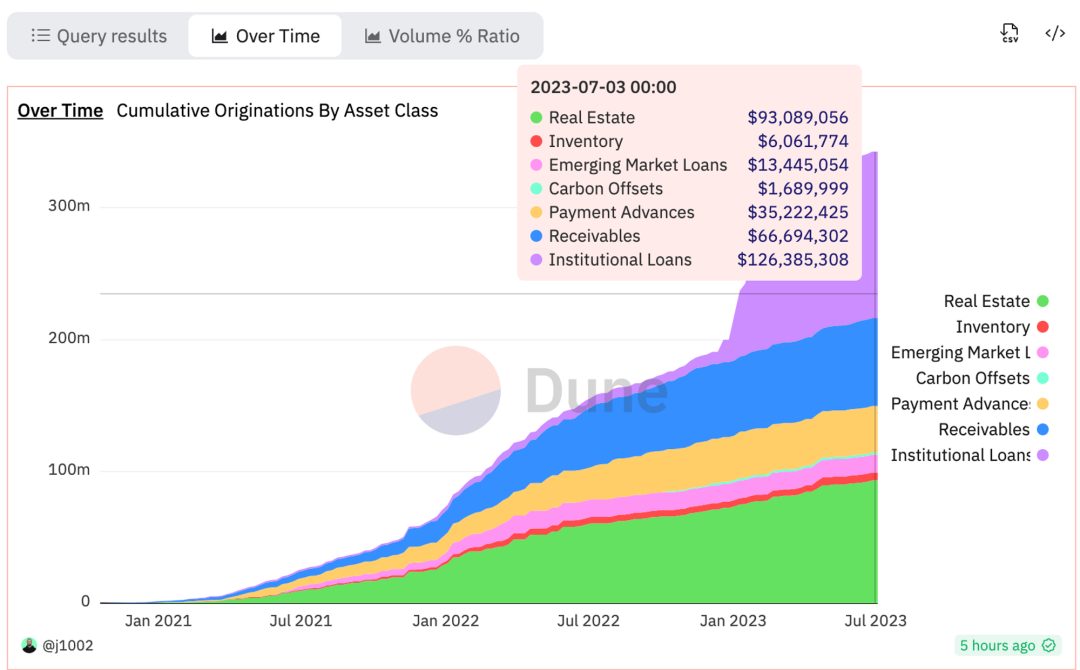Switch to the Volume % Ratio tab
Screen dimensions: 1080x670
[x=442, y=36]
